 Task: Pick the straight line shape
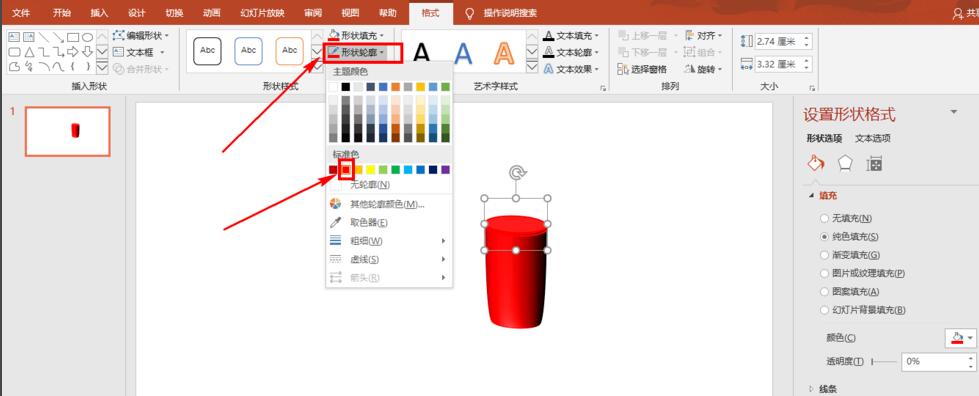(x=44, y=37)
